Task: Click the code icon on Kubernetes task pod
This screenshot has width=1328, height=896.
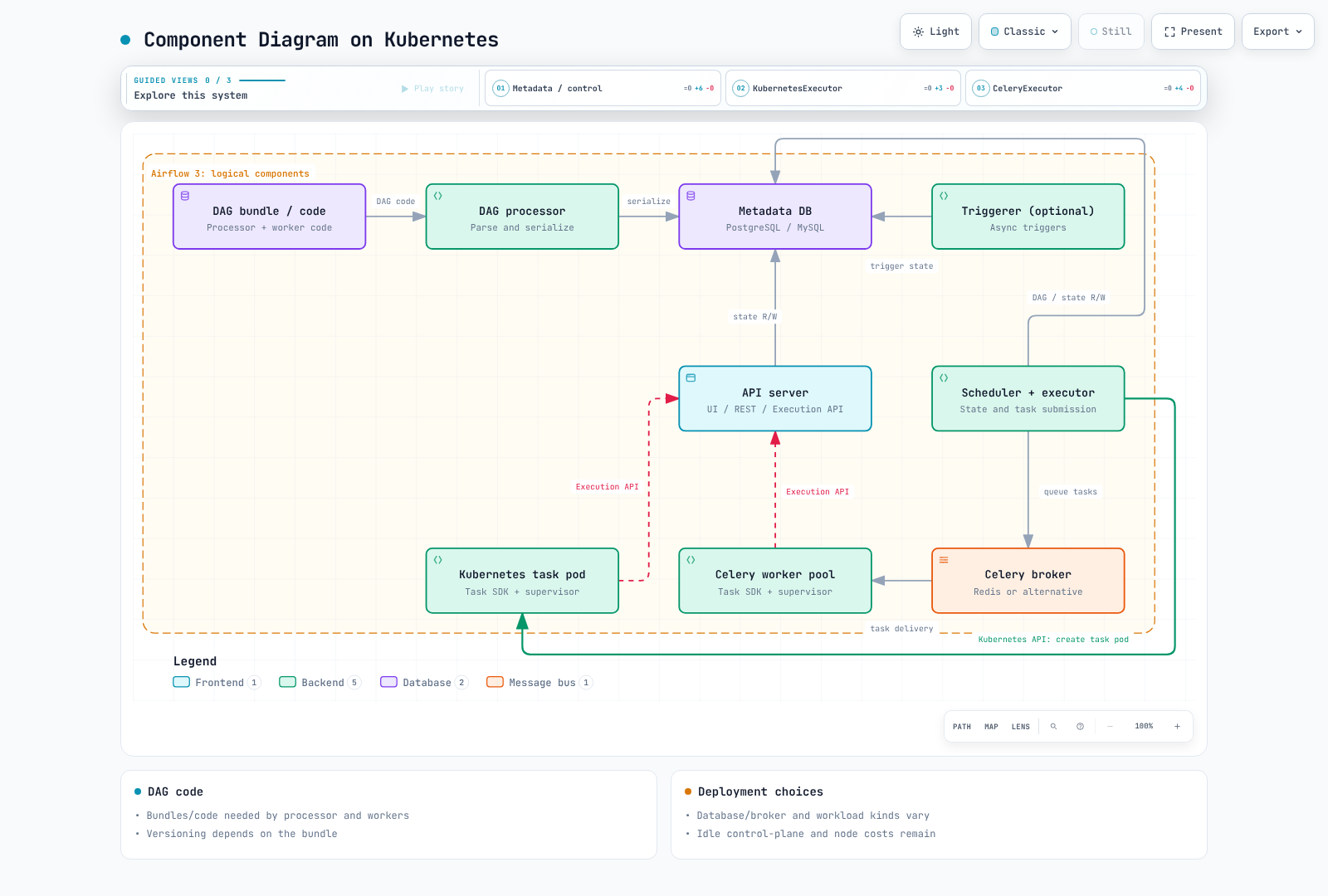Action: click(x=438, y=560)
